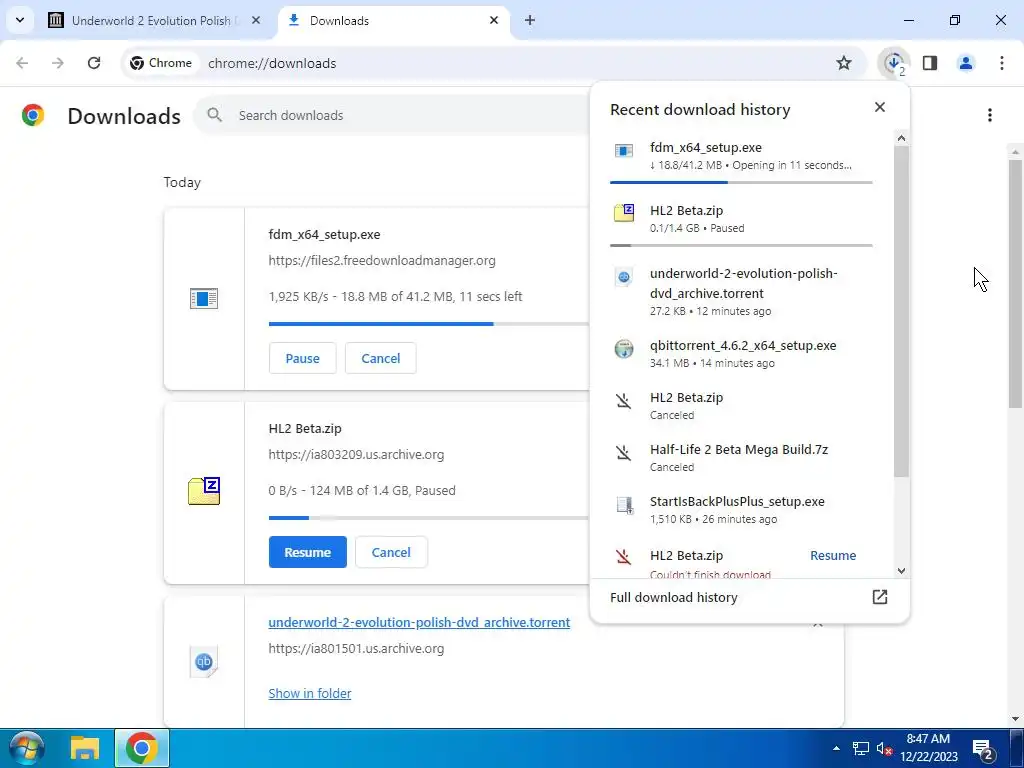The height and width of the screenshot is (768, 1024).
Task: Open Chrome's three-dot menu
Action: (1002, 63)
